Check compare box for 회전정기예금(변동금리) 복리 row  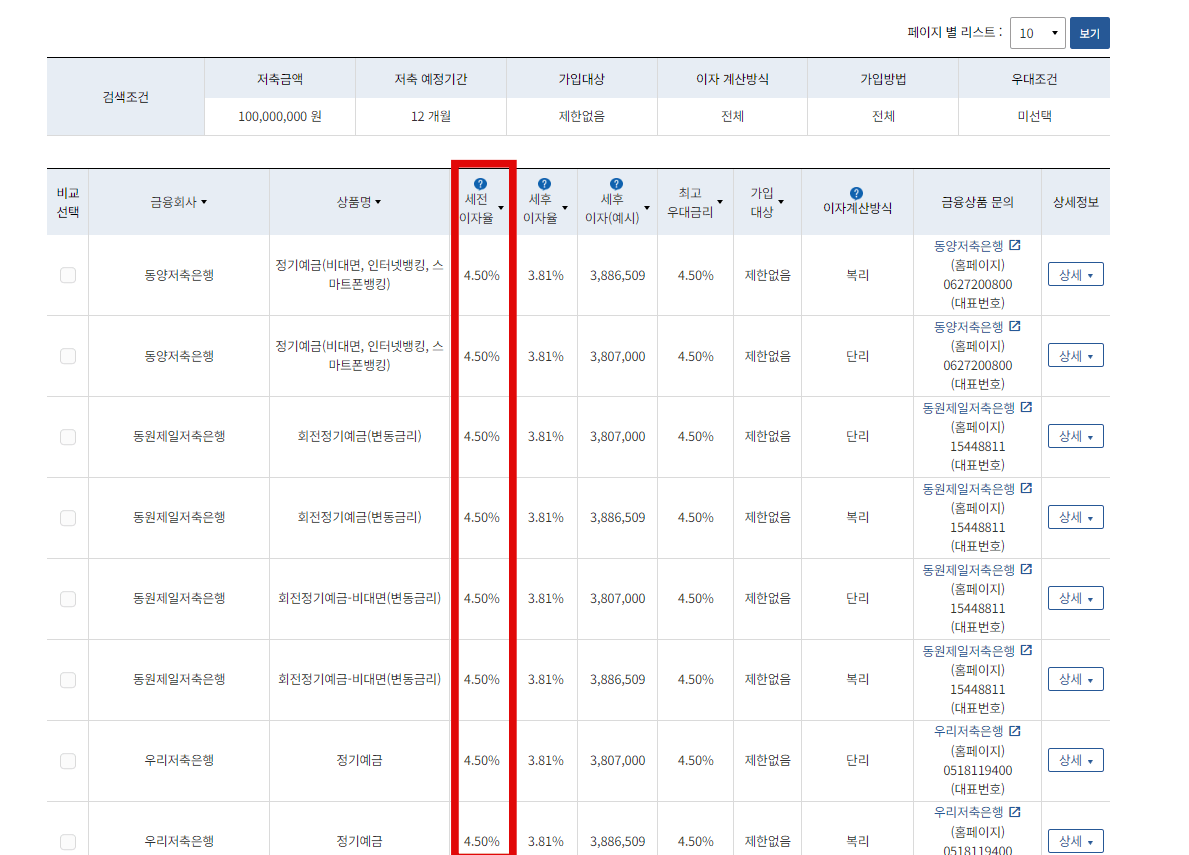click(x=68, y=518)
